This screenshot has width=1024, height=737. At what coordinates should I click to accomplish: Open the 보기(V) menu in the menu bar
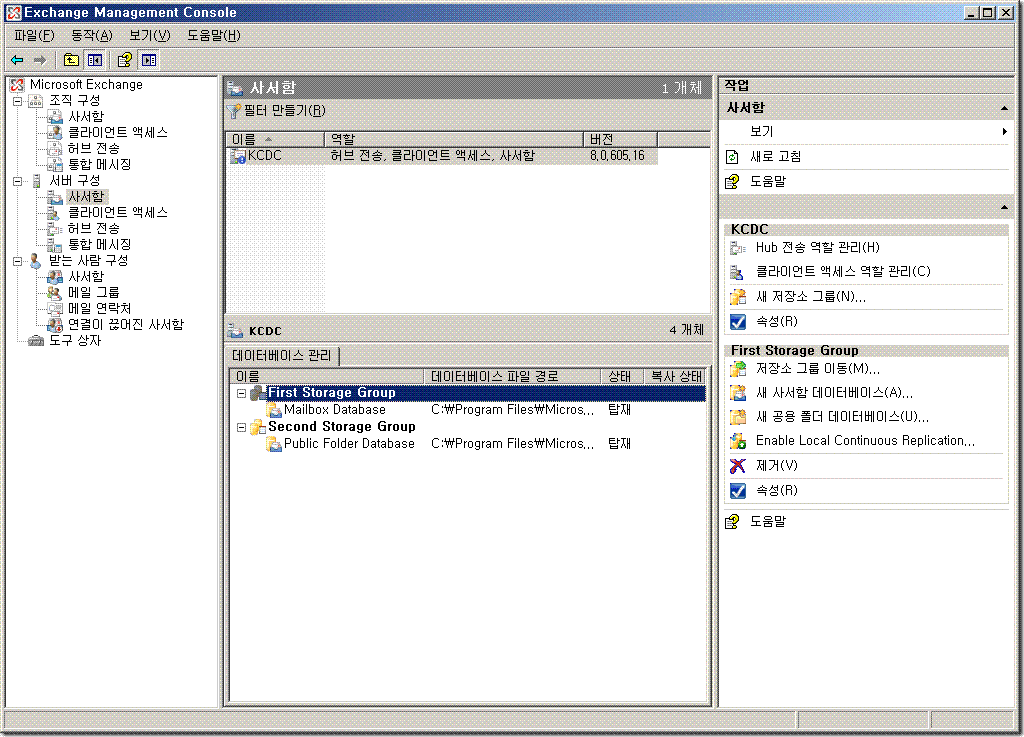150,35
